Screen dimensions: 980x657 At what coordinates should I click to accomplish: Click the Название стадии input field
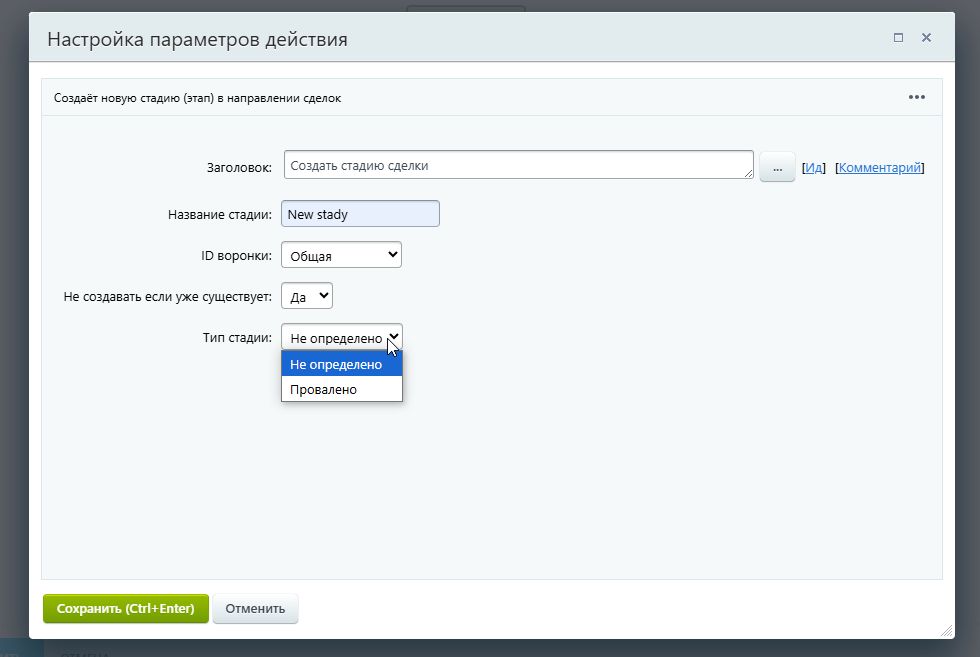click(x=360, y=214)
